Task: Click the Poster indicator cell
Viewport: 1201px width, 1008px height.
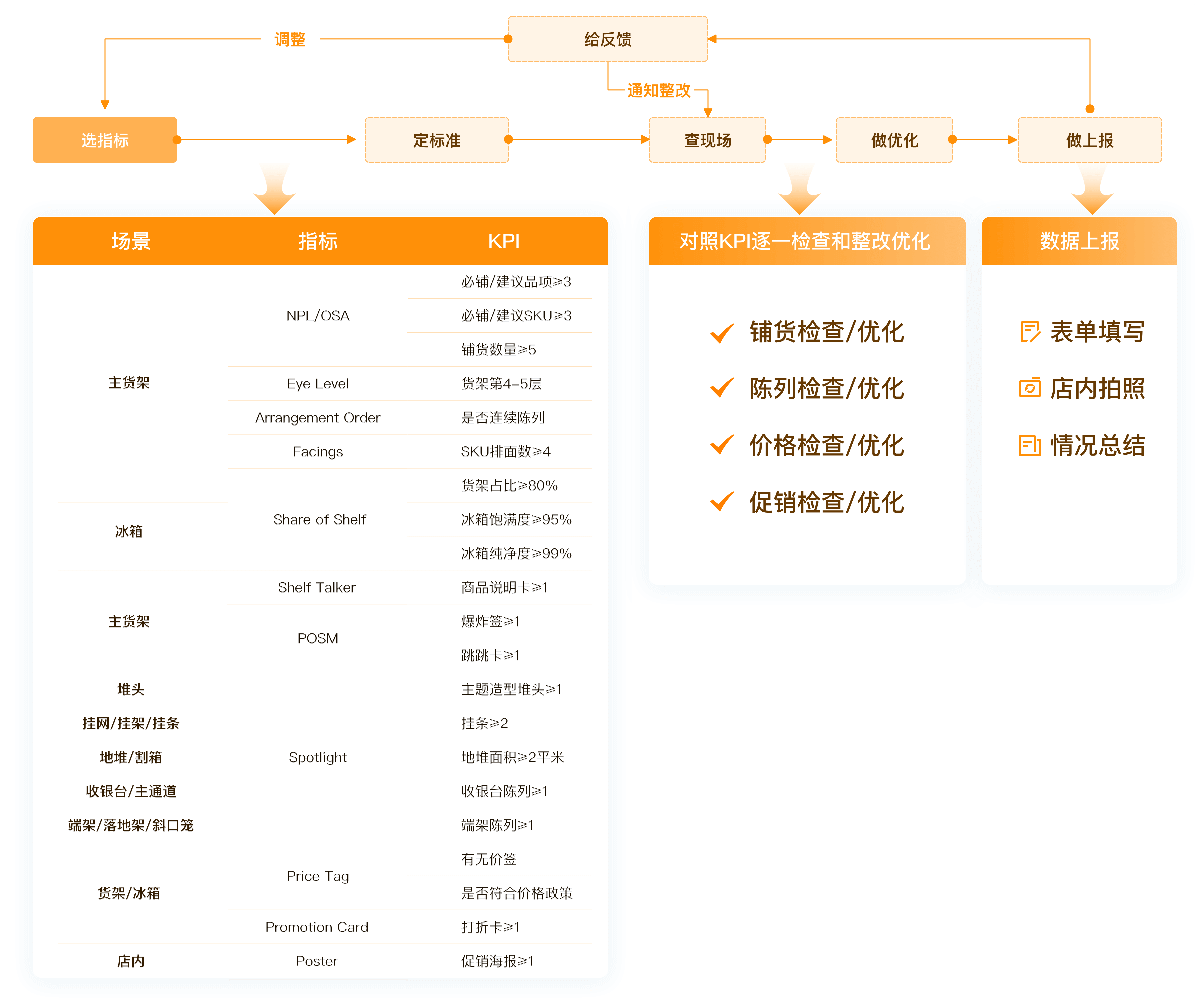Action: point(318,961)
